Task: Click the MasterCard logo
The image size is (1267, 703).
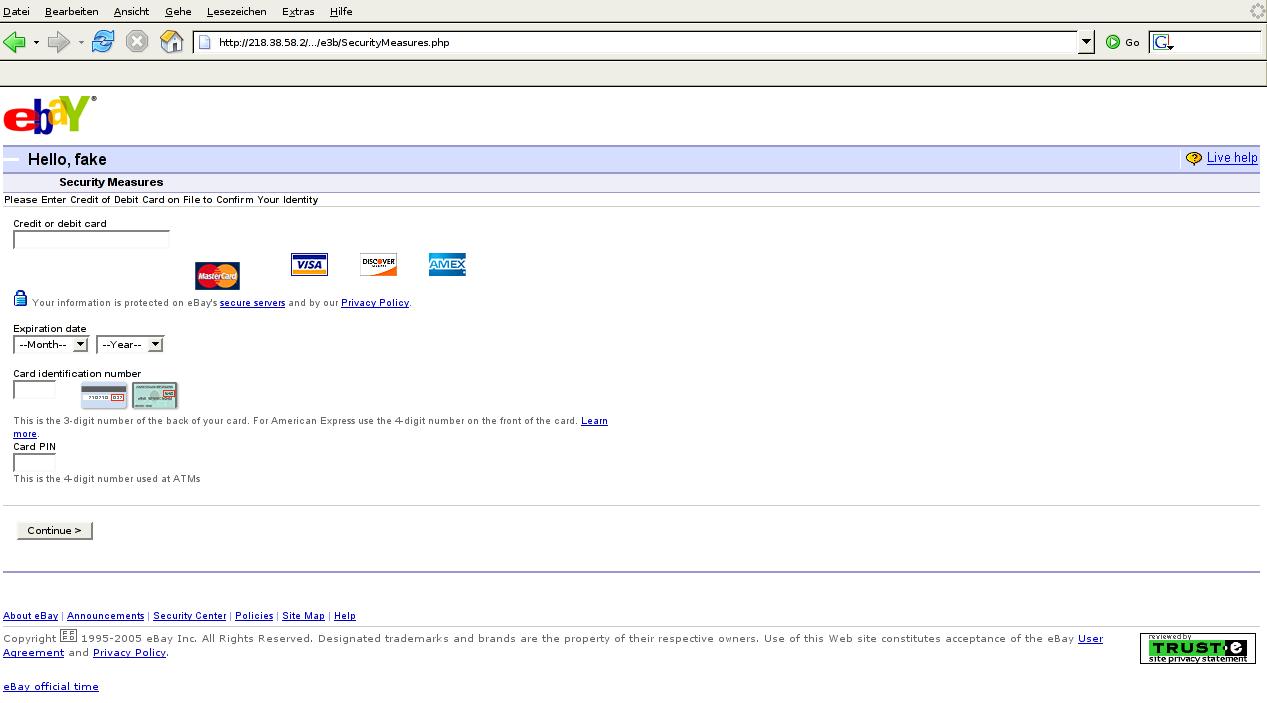Action: [x=217, y=275]
